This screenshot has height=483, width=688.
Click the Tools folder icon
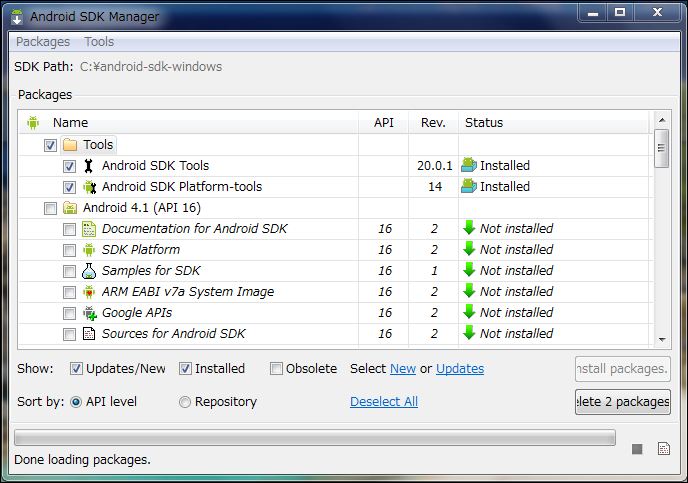(70, 145)
